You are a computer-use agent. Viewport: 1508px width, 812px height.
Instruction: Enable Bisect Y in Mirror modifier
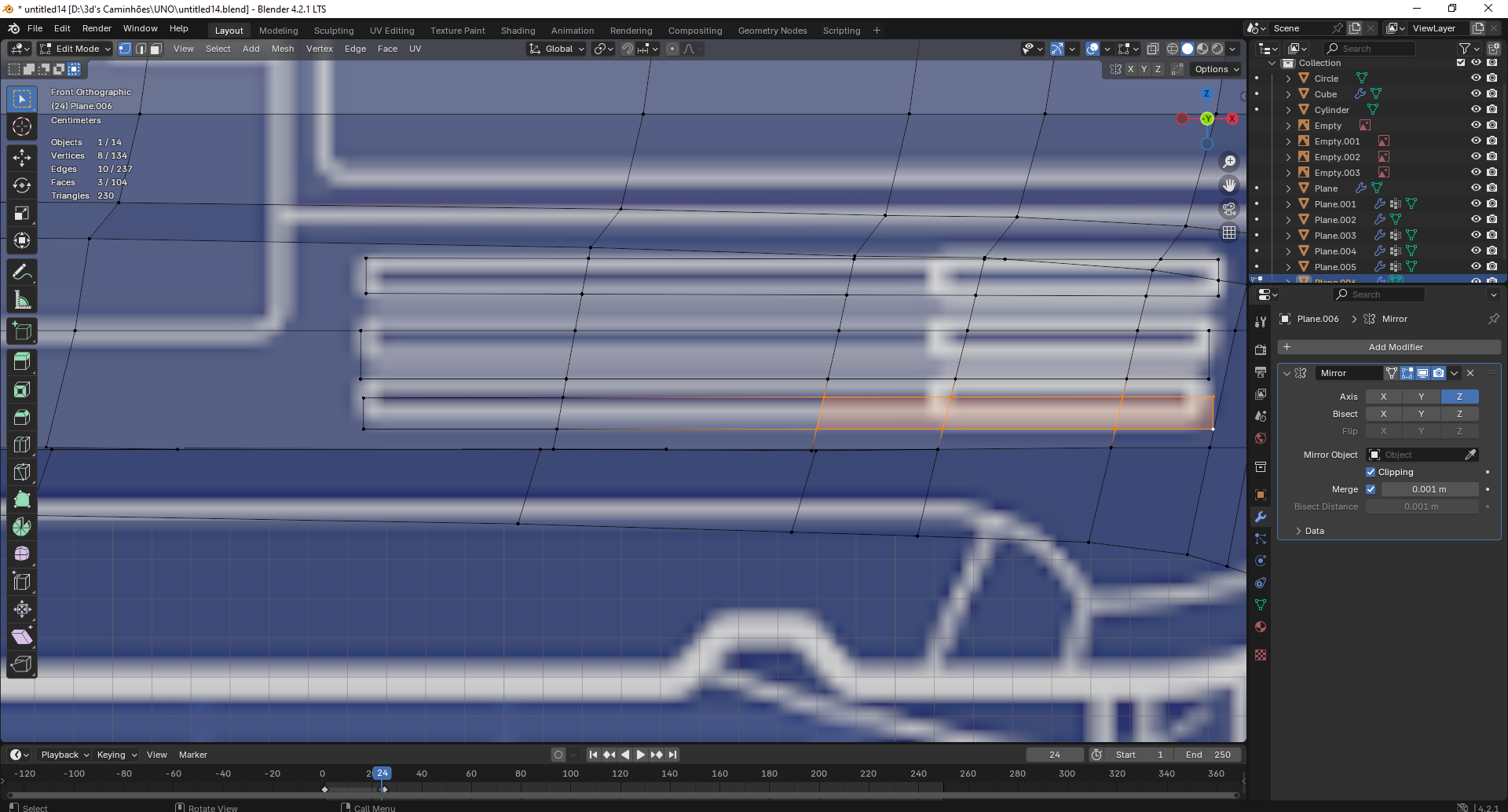pos(1422,414)
